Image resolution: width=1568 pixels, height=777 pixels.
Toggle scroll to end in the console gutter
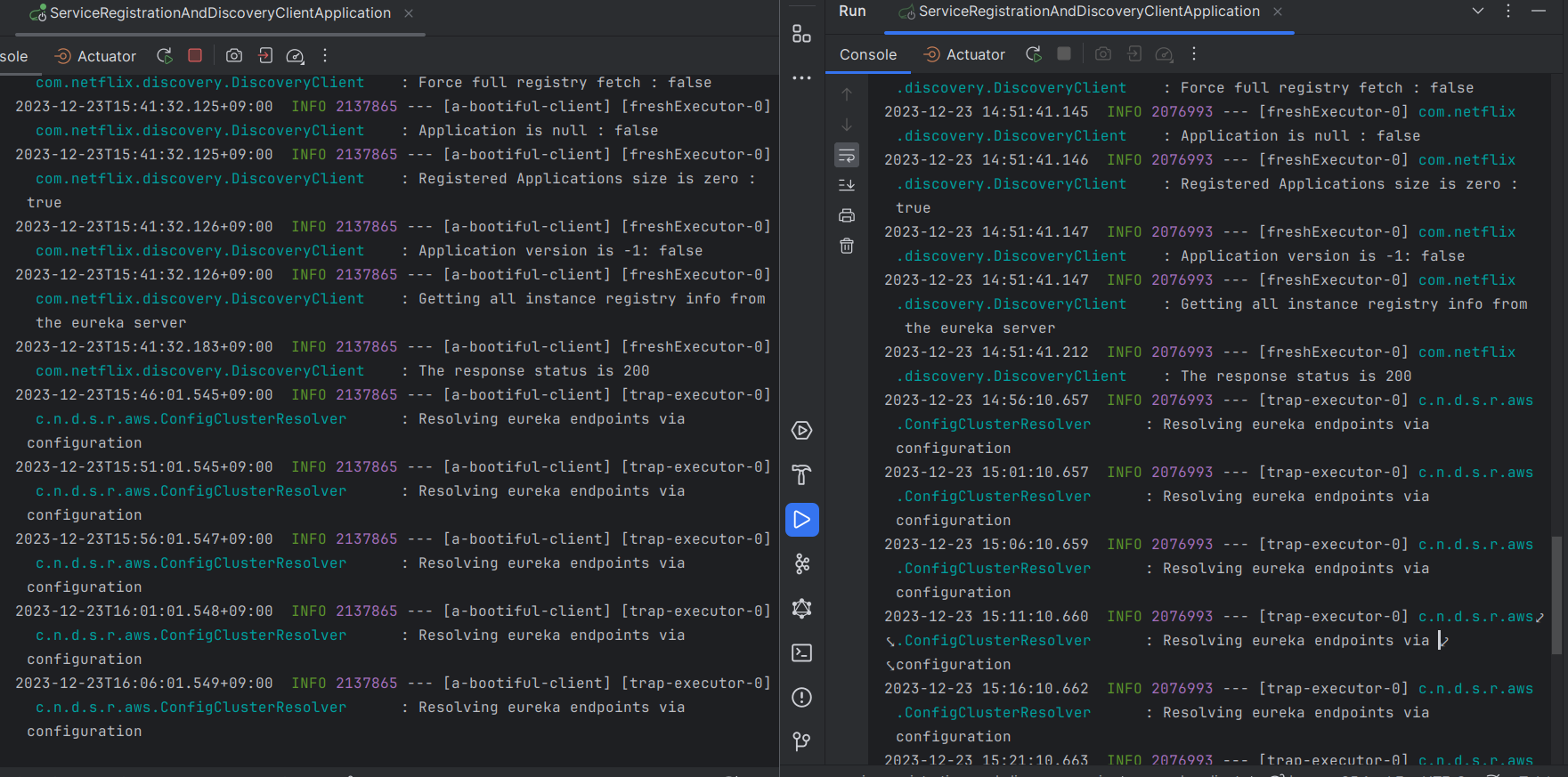[847, 185]
